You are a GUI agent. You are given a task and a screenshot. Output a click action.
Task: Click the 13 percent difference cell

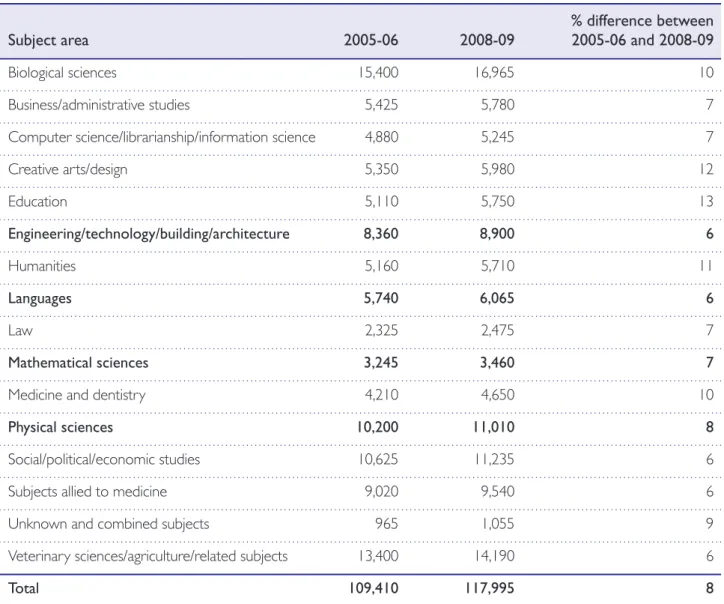(x=706, y=201)
